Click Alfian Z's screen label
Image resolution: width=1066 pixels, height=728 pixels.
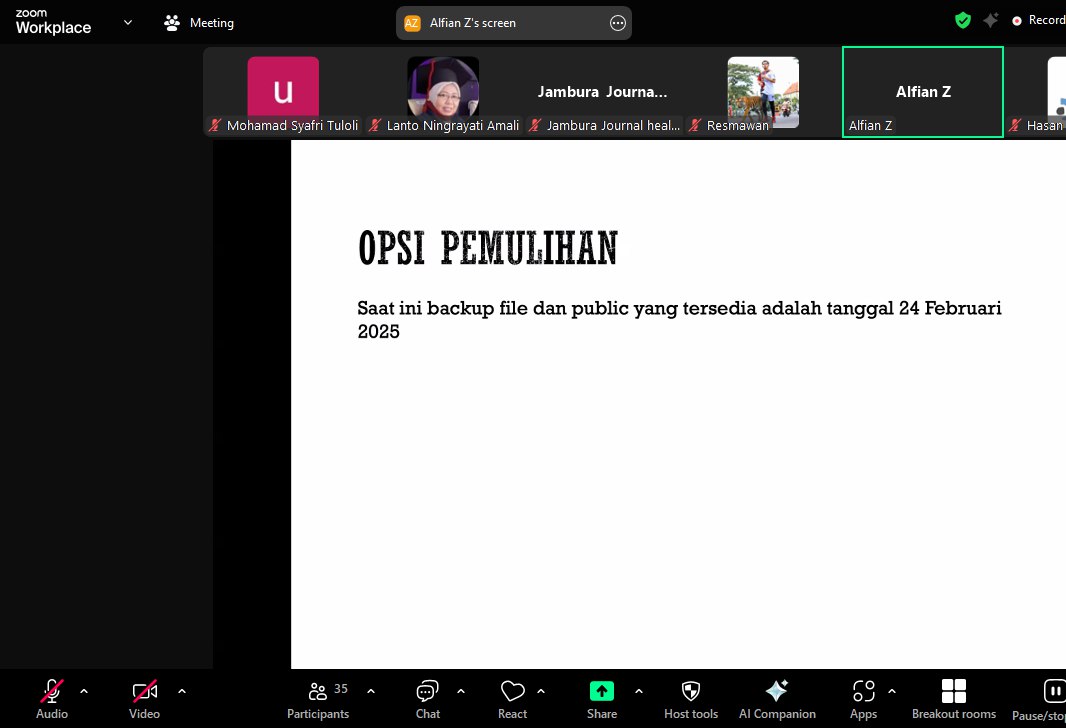[472, 23]
